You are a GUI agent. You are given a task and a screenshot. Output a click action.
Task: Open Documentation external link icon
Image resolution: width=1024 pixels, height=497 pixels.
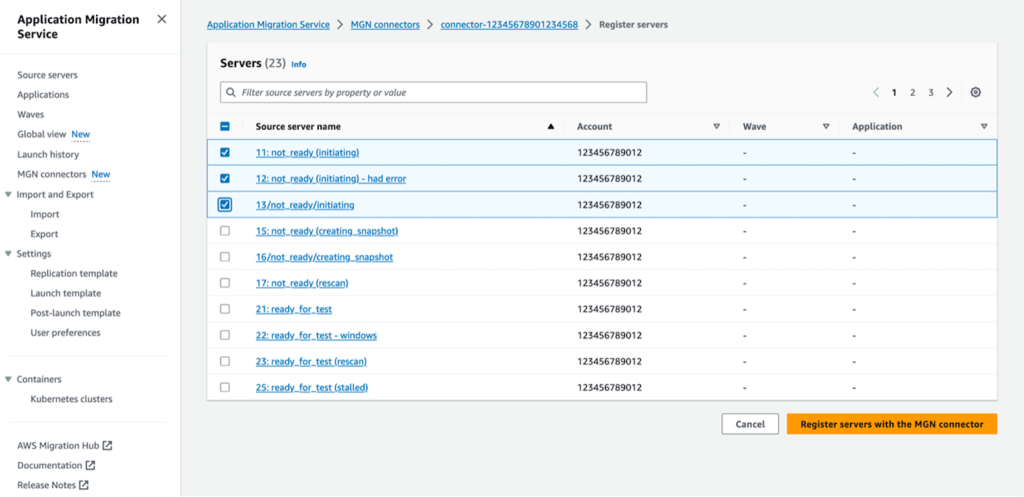91,466
